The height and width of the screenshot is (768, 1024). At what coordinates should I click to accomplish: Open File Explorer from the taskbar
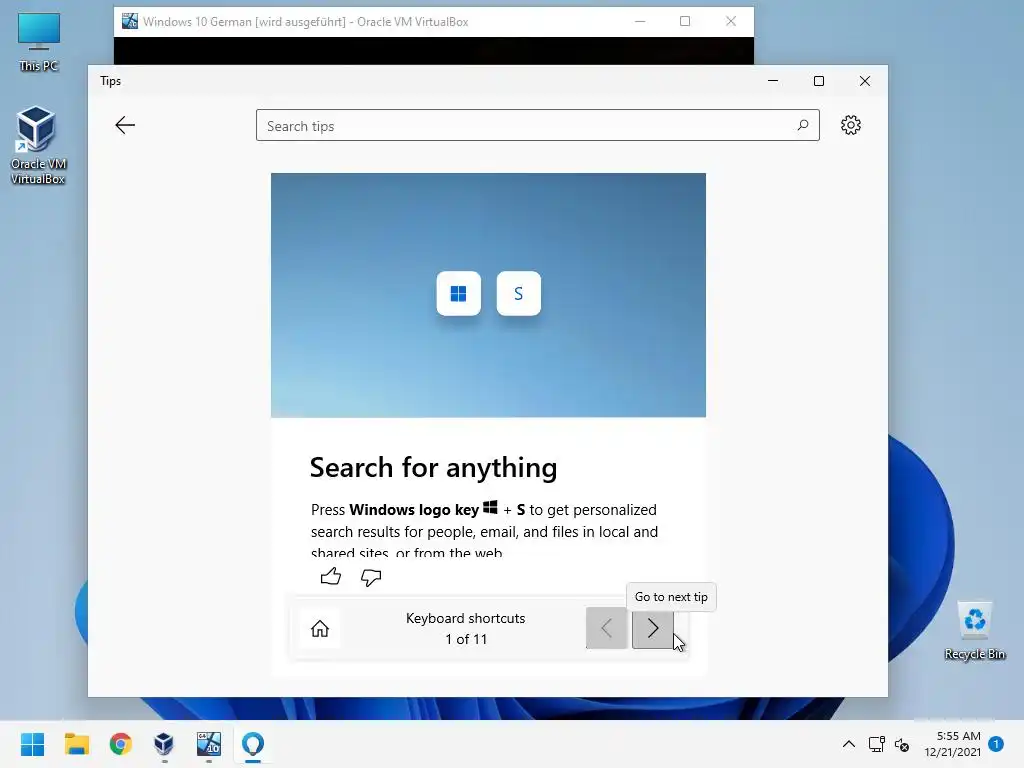pyautogui.click(x=76, y=744)
